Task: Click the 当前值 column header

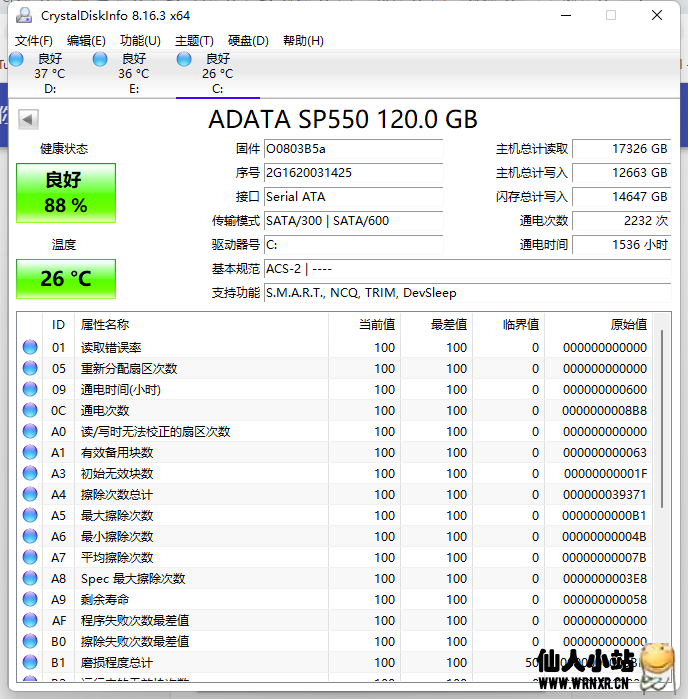Action: click(364, 325)
